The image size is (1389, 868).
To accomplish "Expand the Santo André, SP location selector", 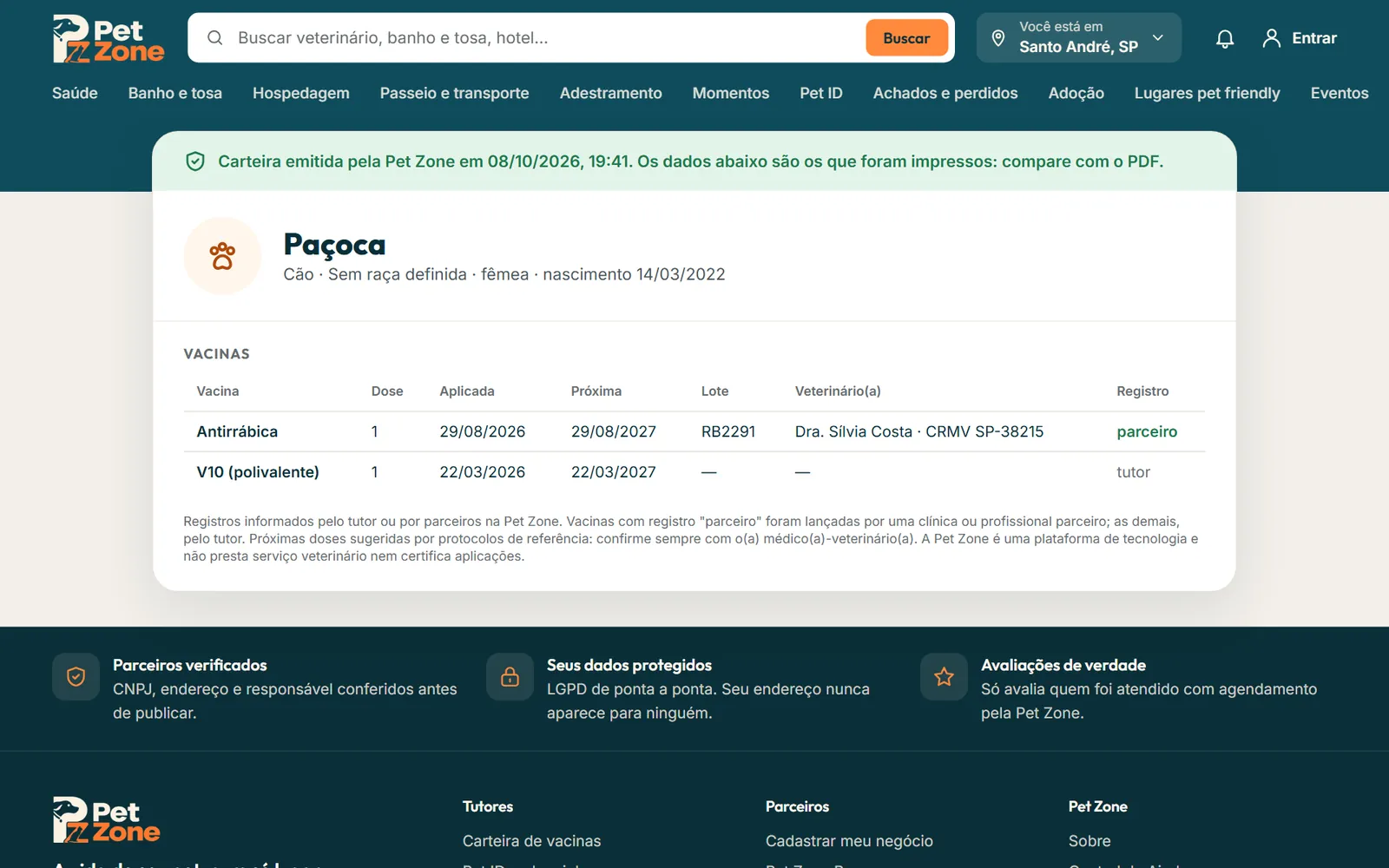I will click(1078, 38).
